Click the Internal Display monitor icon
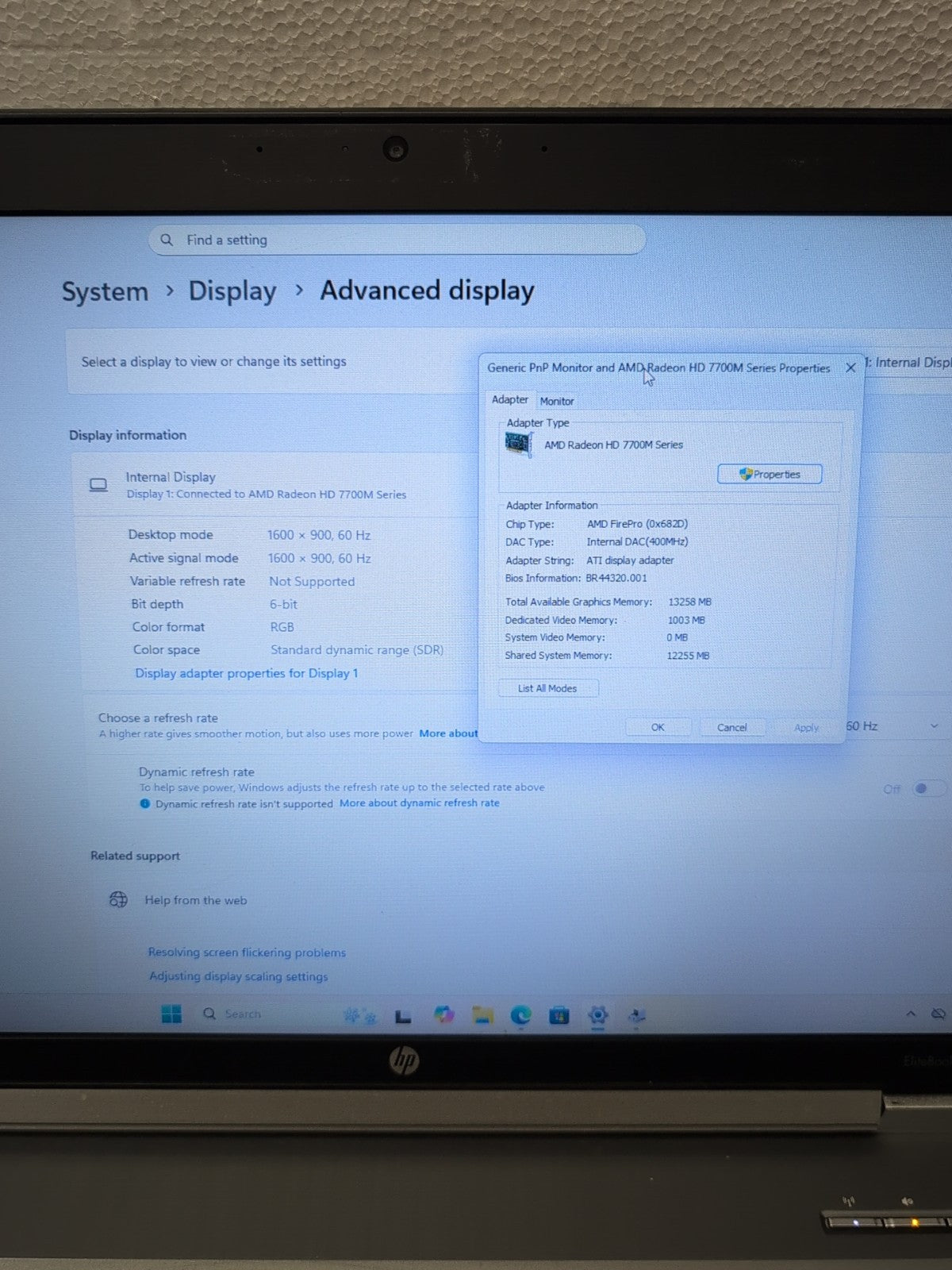Screen dimensions: 952x1270 98,485
